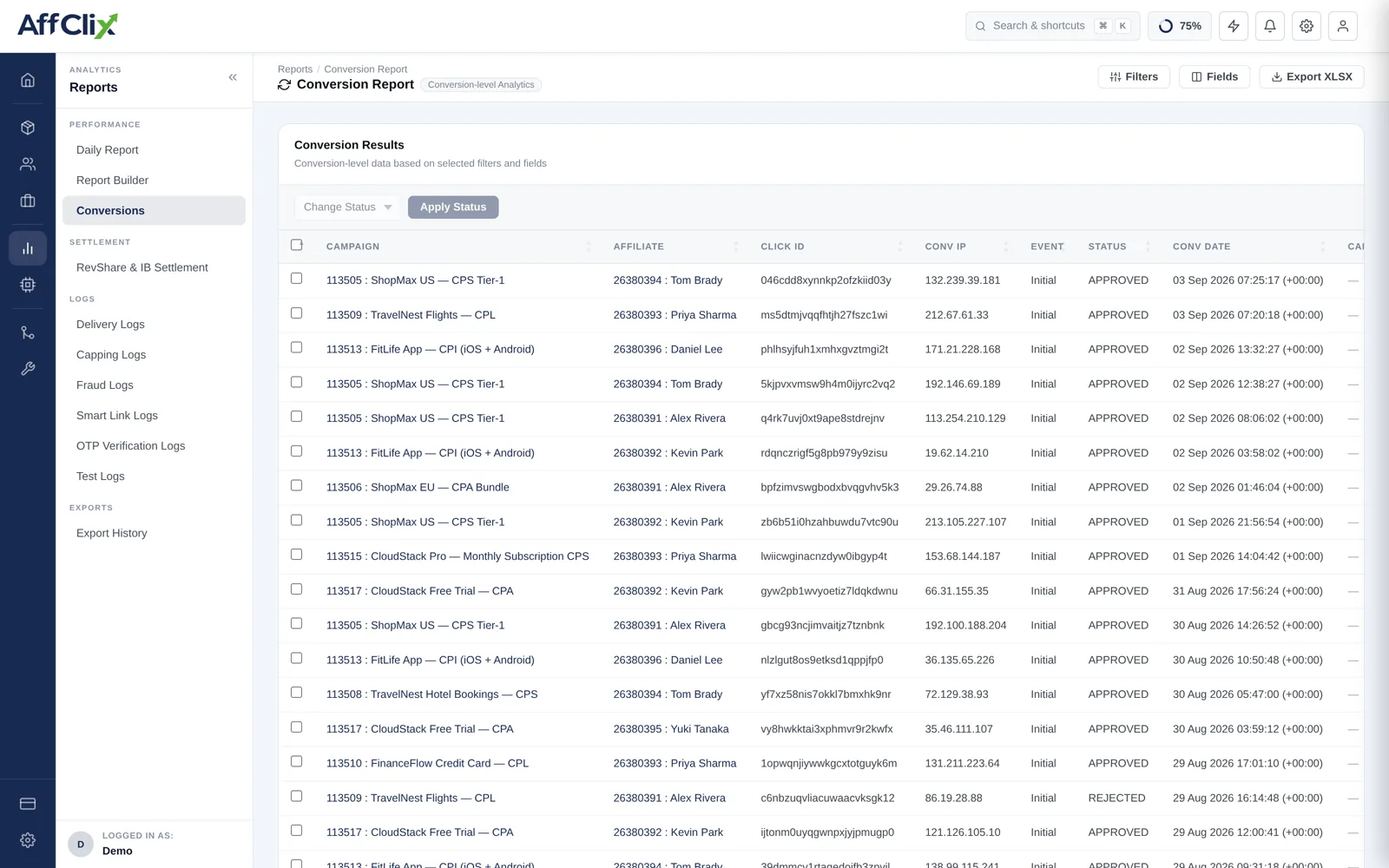Sort by Affiliate column arrows

(x=736, y=247)
